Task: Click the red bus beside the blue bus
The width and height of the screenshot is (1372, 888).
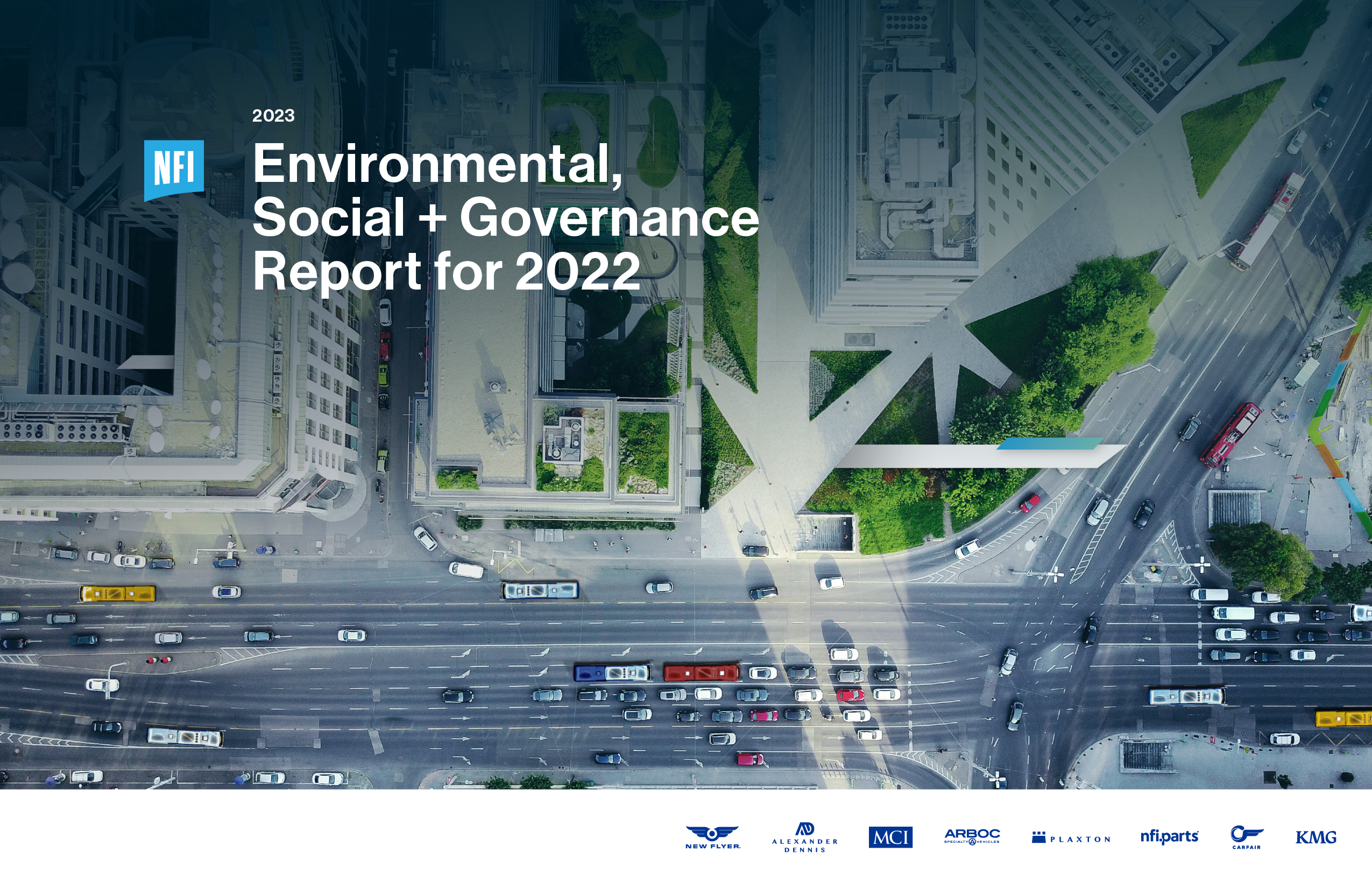Action: point(701,673)
